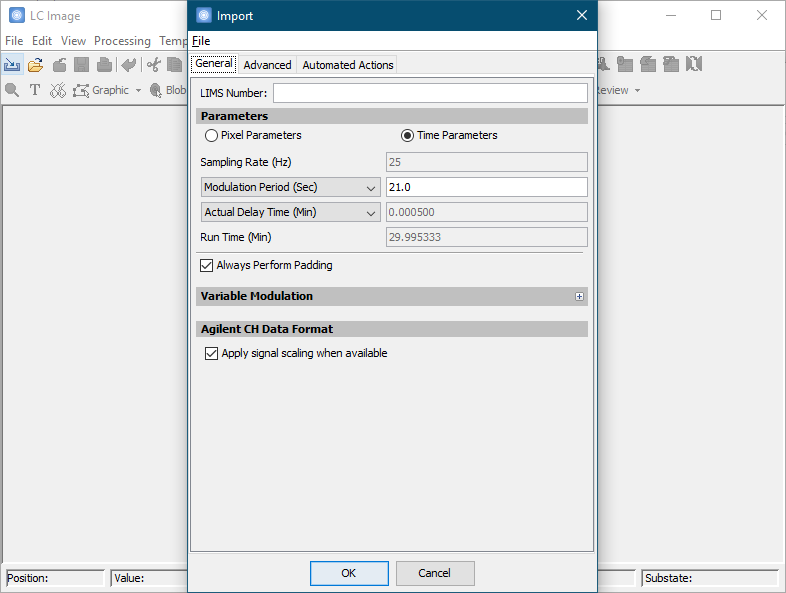Maximize the LC Image window
786x593 pixels.
pos(716,15)
